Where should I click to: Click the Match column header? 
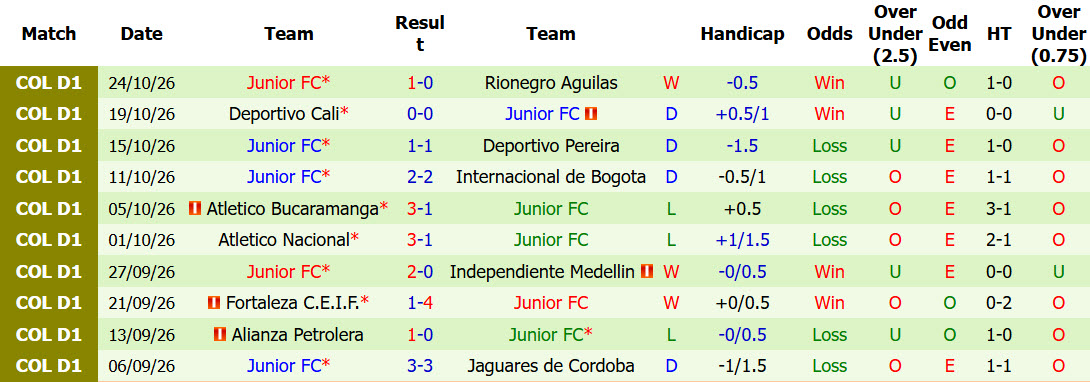click(49, 33)
